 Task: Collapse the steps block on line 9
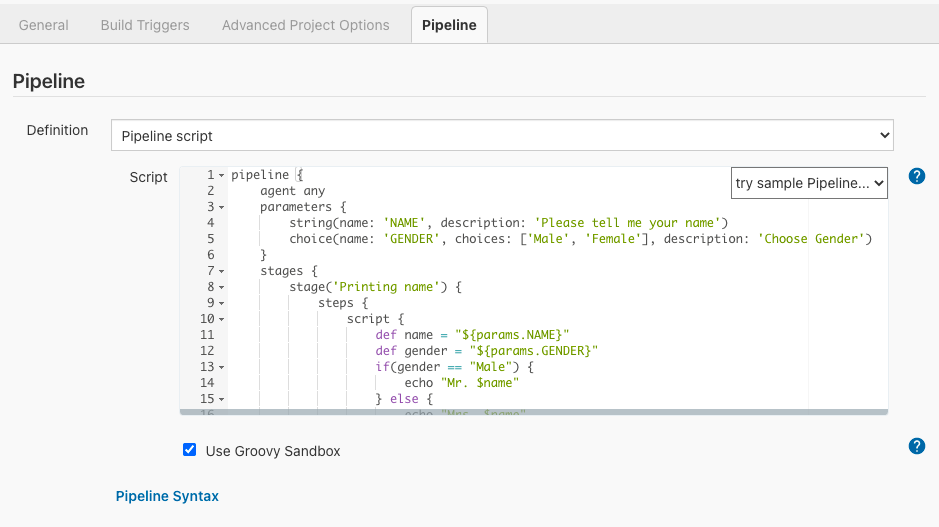[221, 303]
